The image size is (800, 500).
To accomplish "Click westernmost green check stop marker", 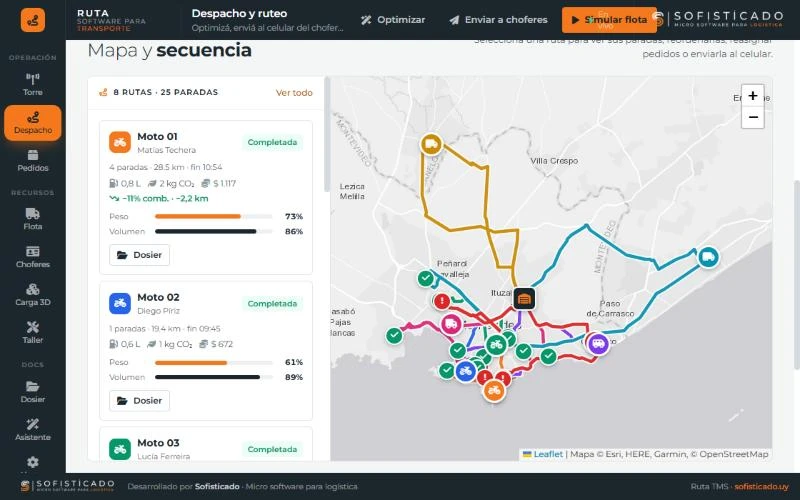I will coord(394,336).
